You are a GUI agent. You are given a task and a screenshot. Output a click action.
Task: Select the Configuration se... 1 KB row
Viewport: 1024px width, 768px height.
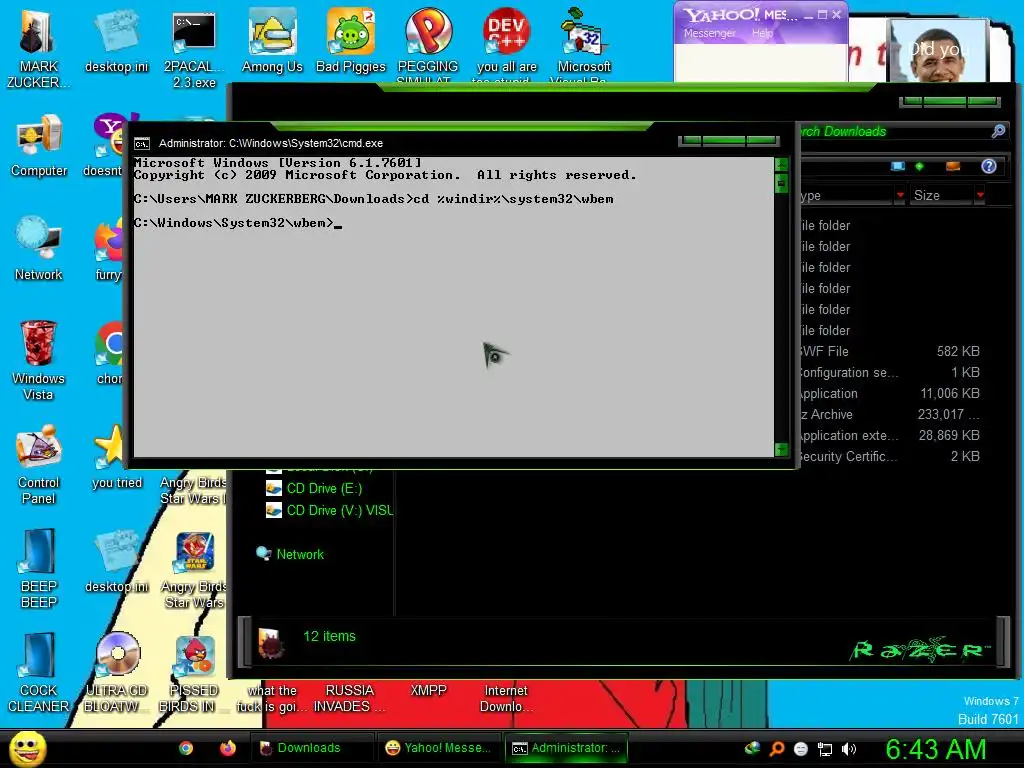890,372
